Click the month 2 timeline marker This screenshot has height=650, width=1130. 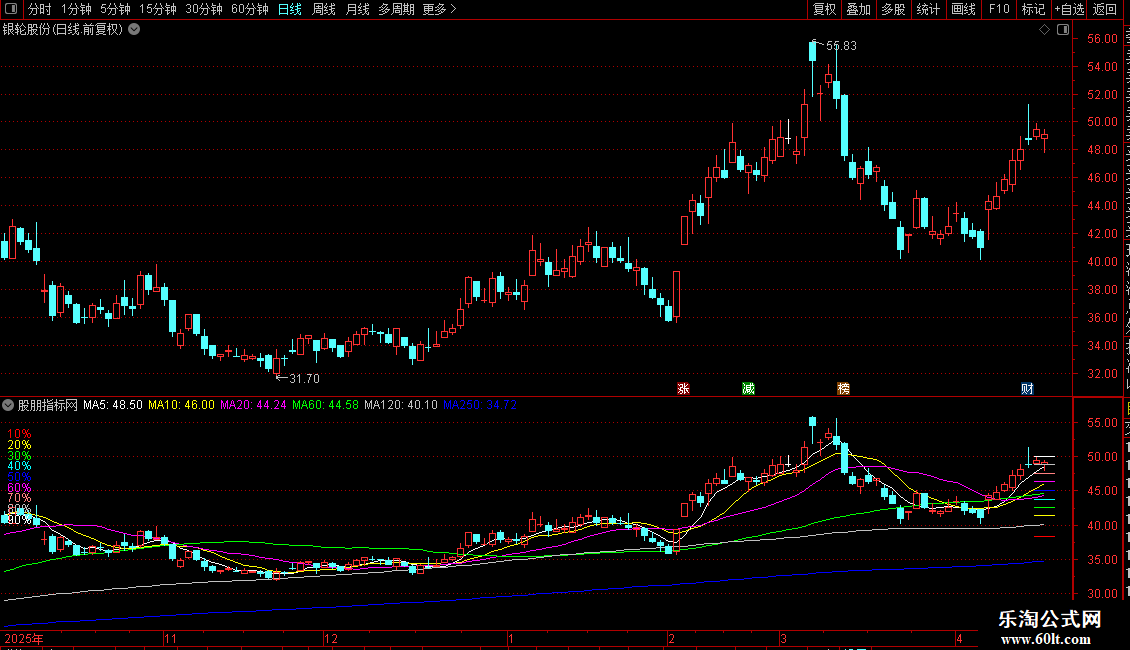coord(671,638)
